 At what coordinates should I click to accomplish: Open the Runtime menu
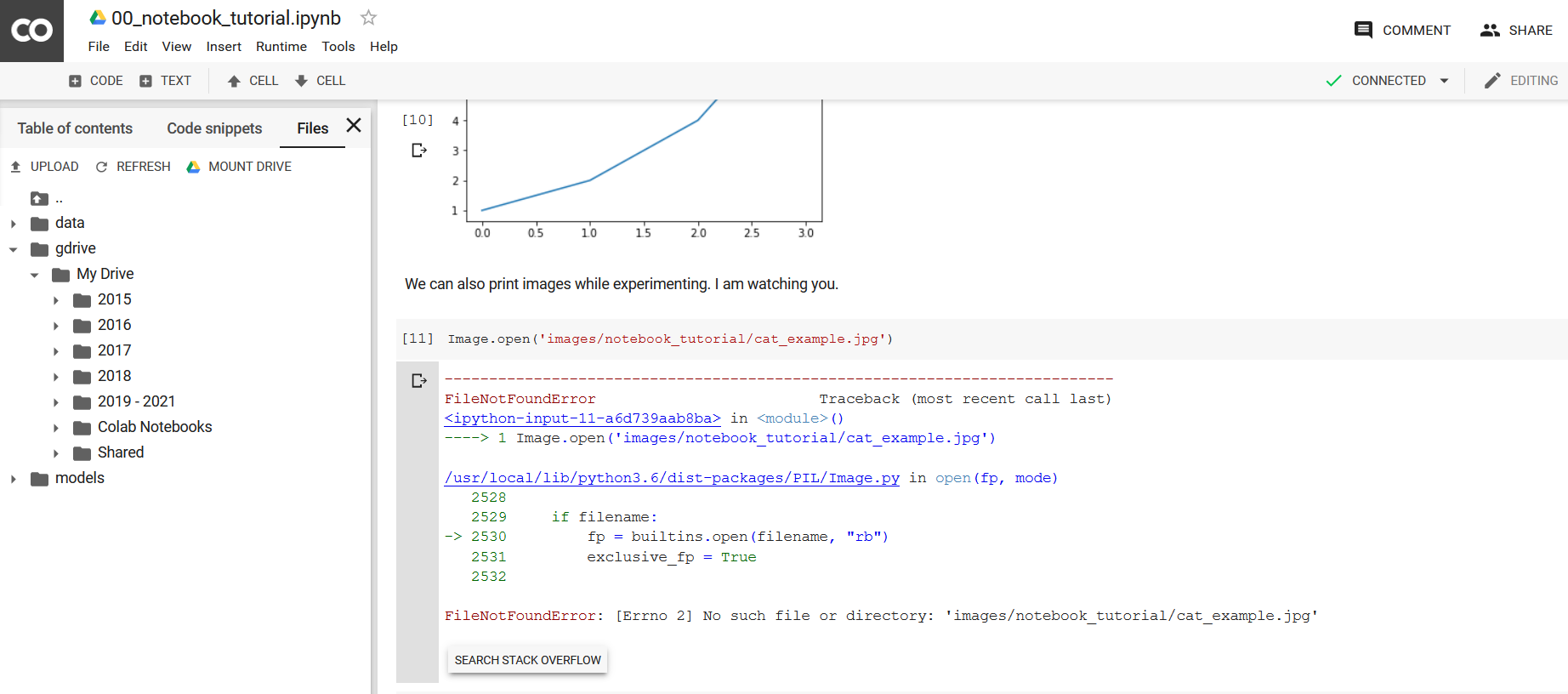(281, 47)
